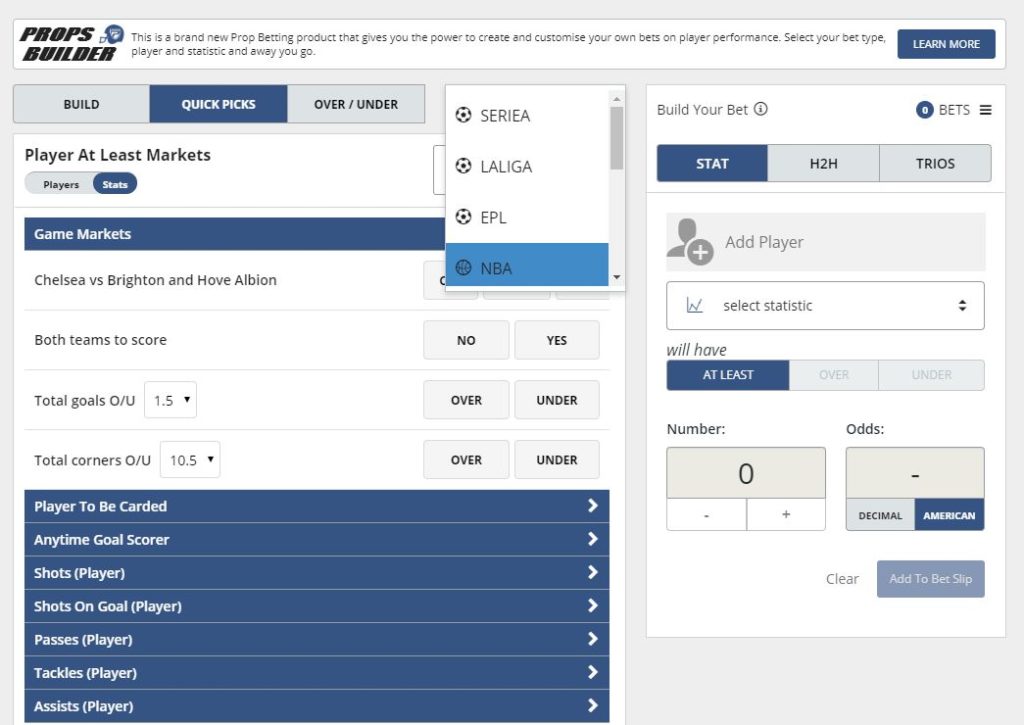This screenshot has width=1024, height=725.
Task: Open the select statistic dropdown
Action: click(825, 305)
